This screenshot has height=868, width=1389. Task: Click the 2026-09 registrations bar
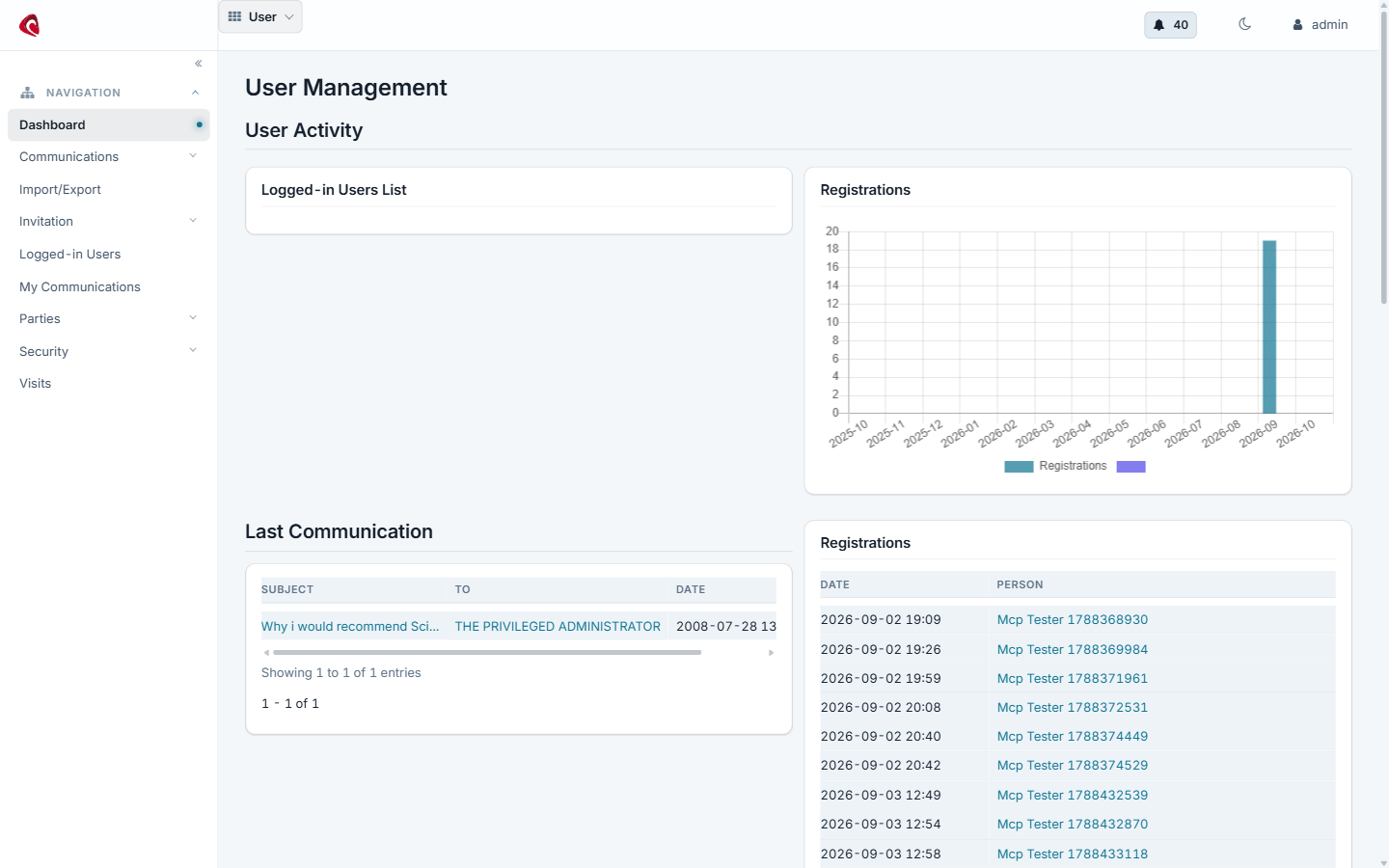[x=1269, y=327]
